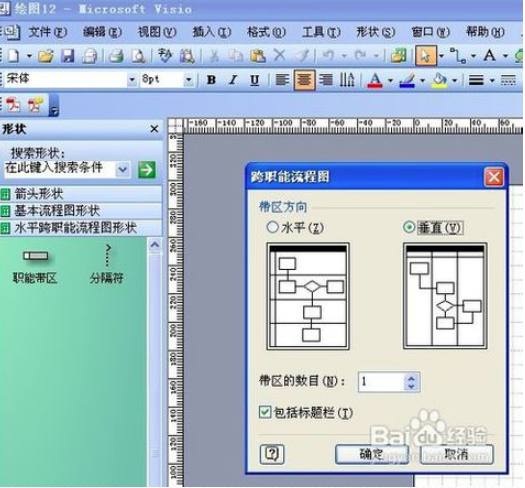Toggle Underline formatting
Image resolution: width=525 pixels, height=488 pixels.
(254, 80)
